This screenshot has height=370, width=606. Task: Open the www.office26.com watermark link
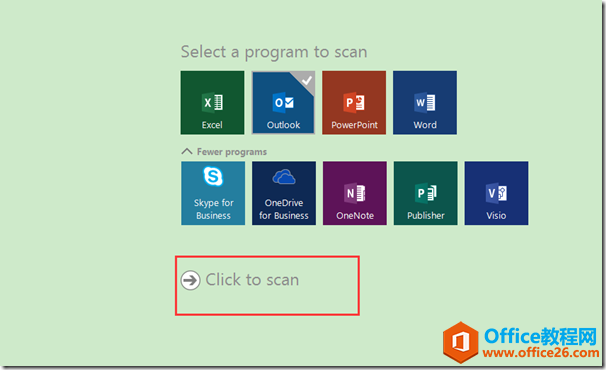tap(541, 353)
